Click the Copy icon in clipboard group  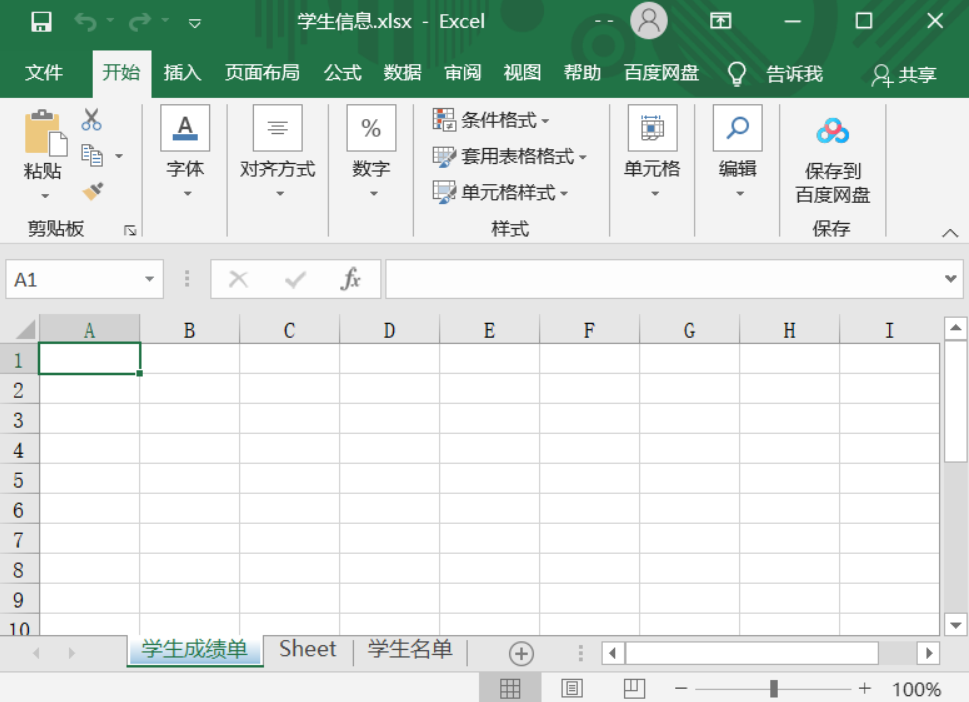92,156
